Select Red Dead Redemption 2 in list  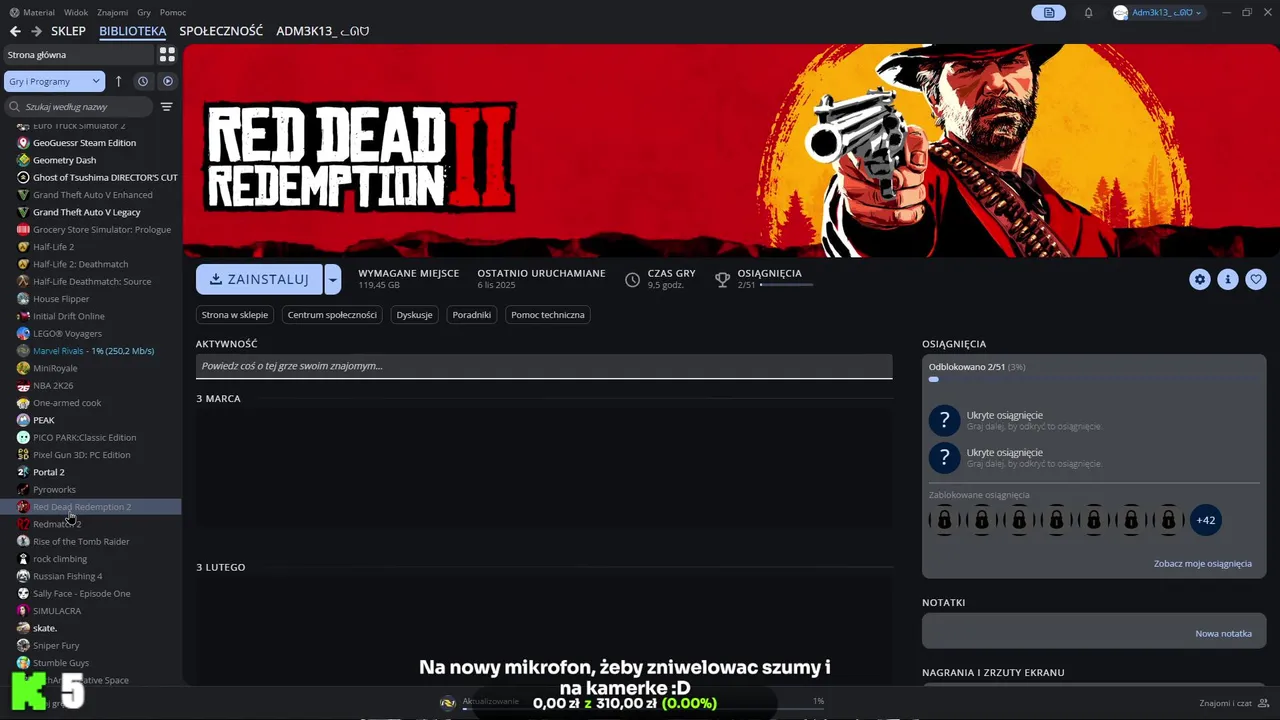point(91,507)
